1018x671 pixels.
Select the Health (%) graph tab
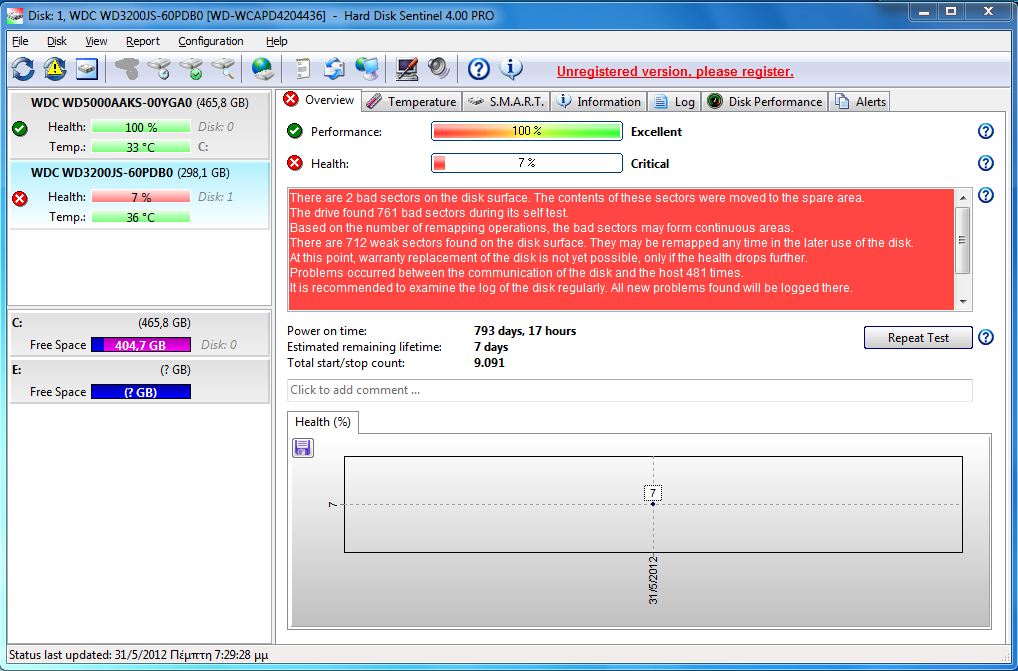point(323,422)
